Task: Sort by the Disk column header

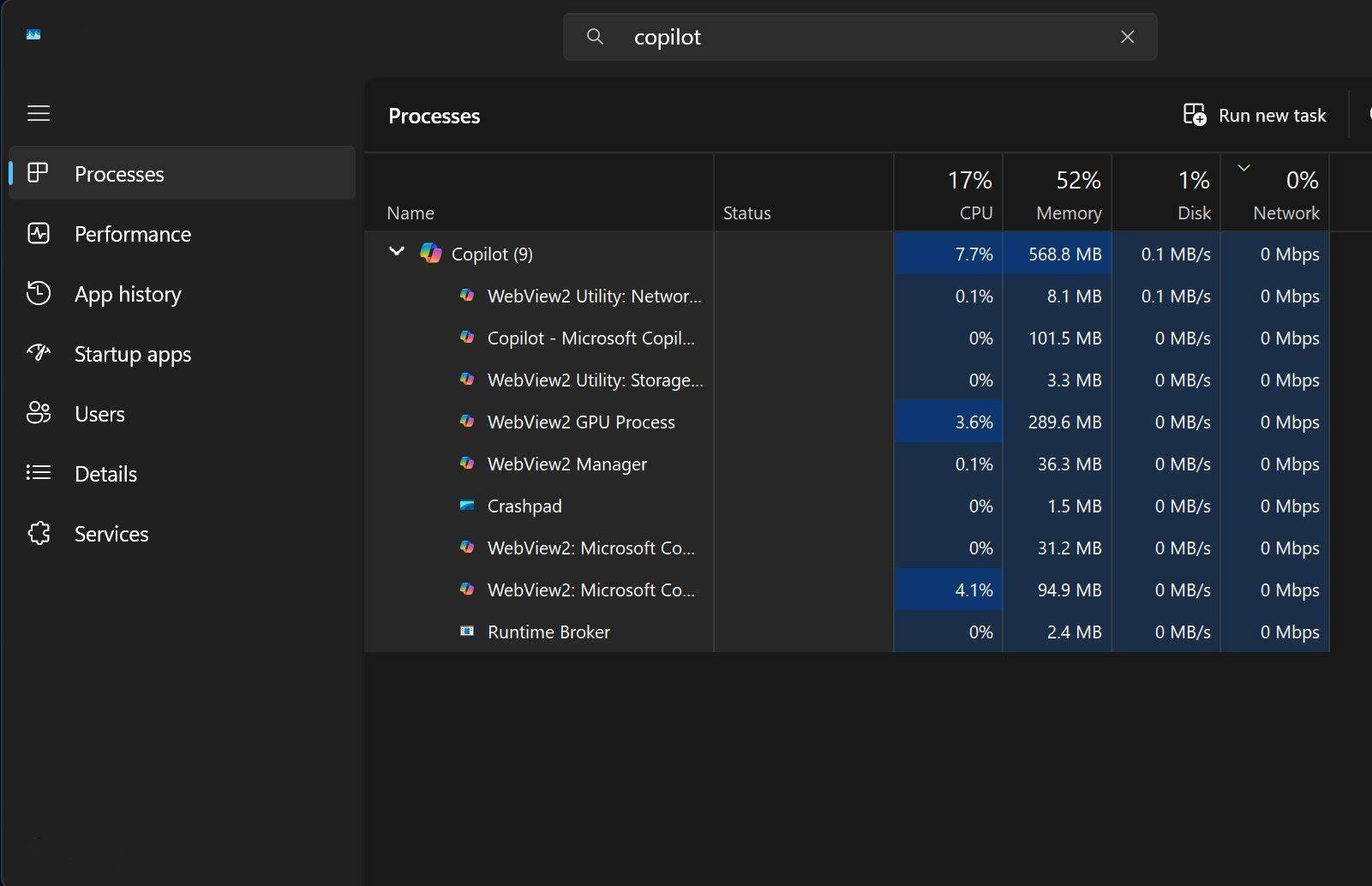Action: (1165, 194)
